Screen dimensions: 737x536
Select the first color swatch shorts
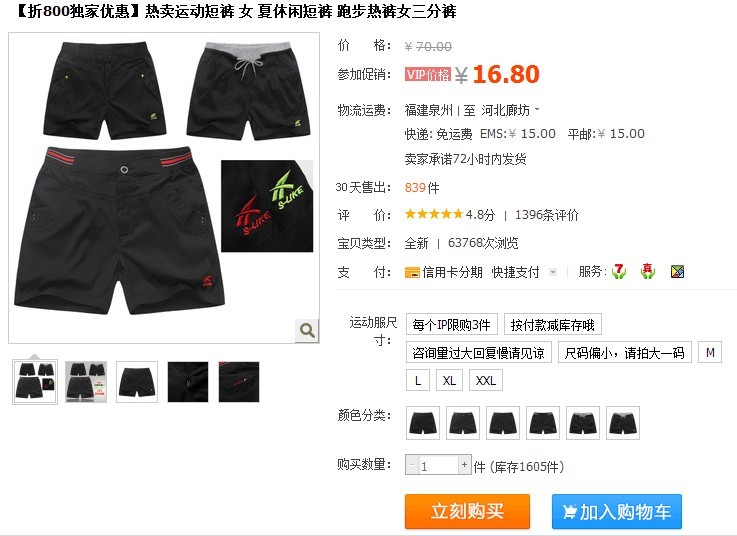pos(423,423)
